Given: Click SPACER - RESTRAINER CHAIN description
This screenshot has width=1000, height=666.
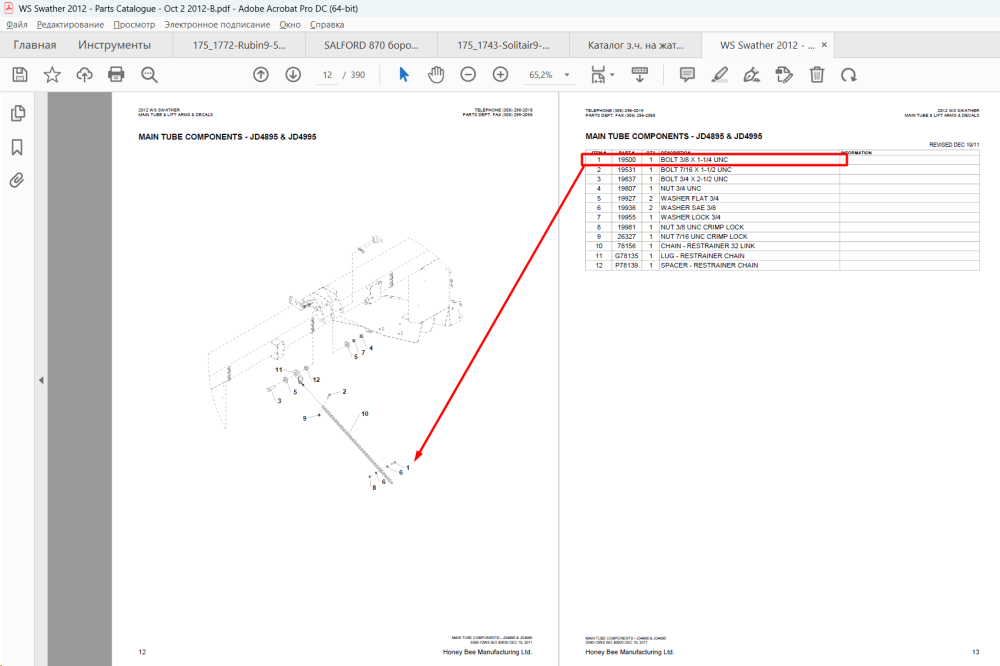Looking at the screenshot, I should [709, 265].
